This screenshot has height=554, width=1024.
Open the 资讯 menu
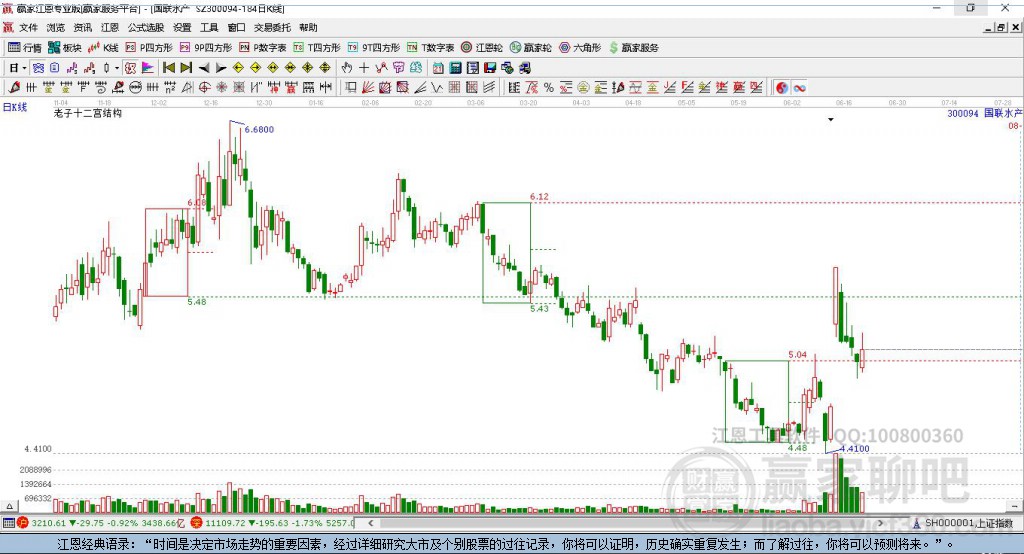(82, 27)
